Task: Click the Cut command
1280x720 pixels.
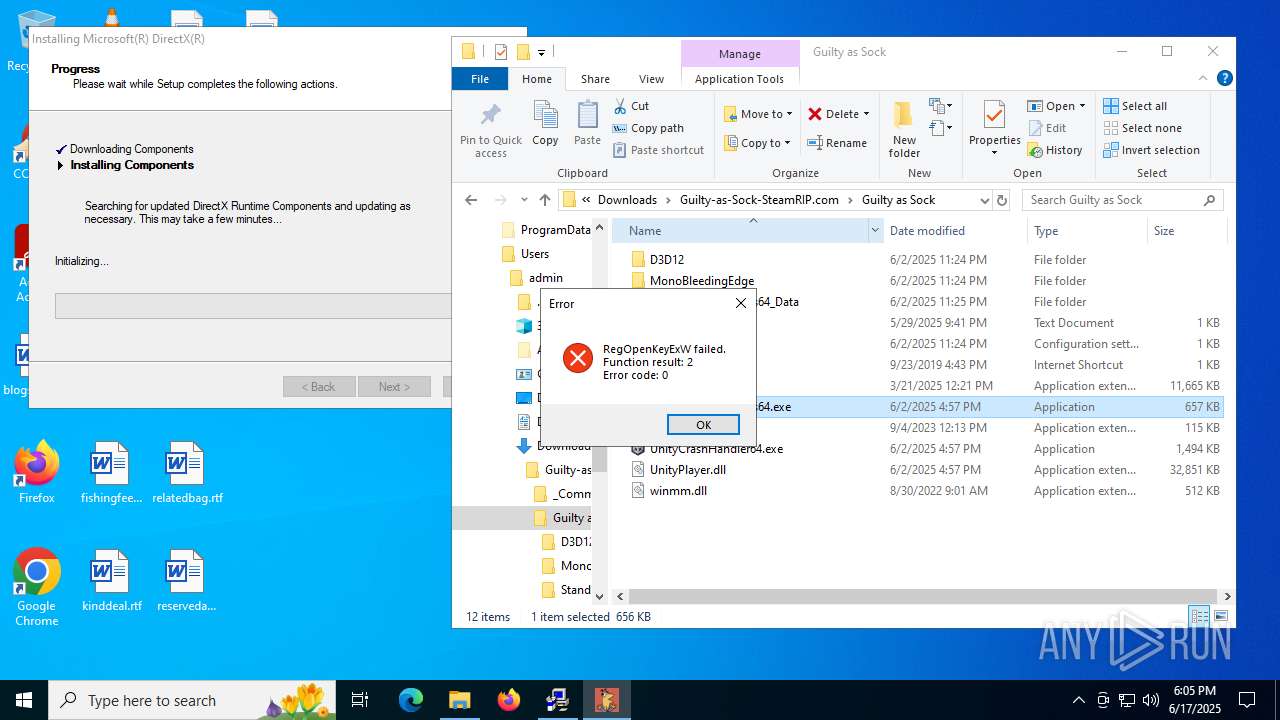Action: coord(631,106)
